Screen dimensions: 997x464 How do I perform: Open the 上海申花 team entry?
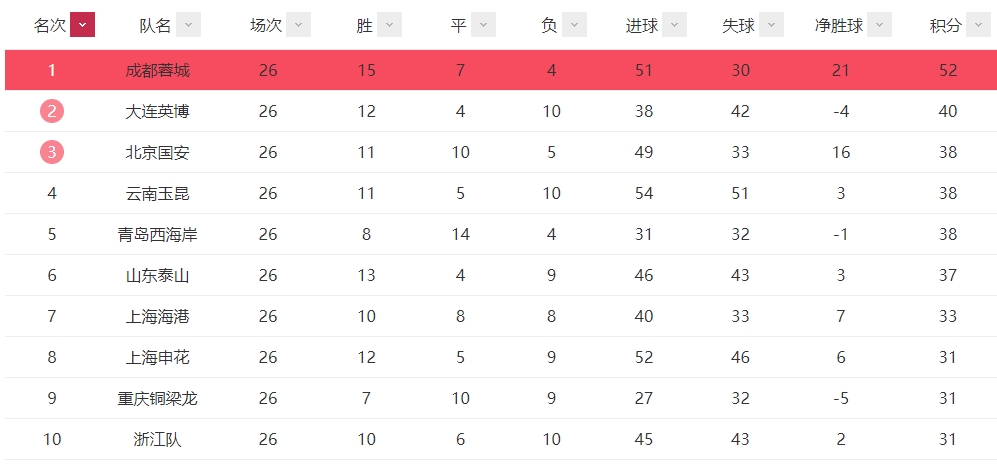click(158, 357)
